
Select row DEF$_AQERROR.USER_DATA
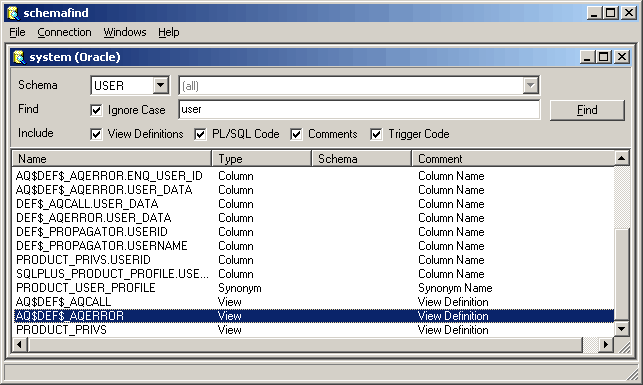coord(313,218)
